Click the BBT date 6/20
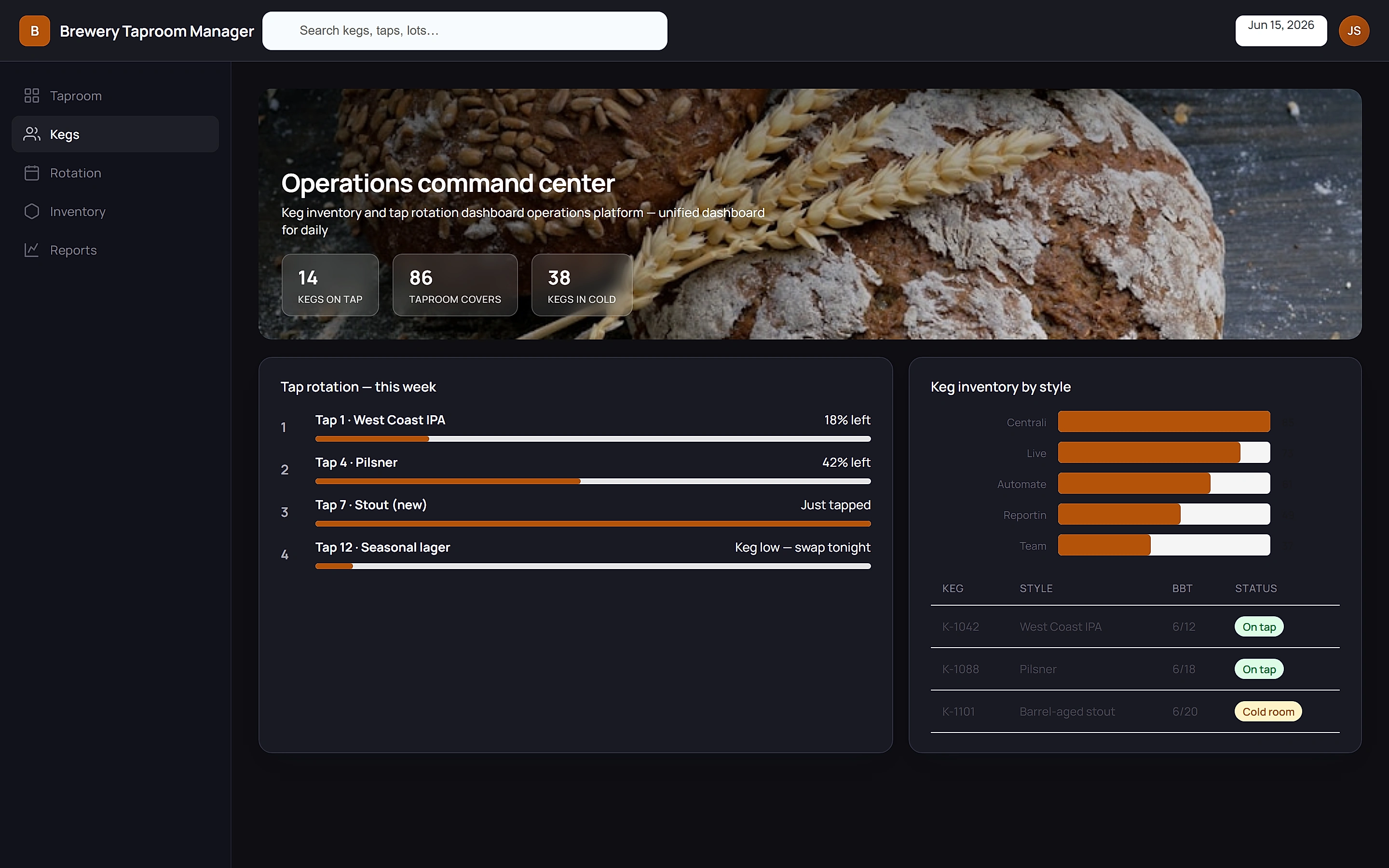 (x=1185, y=711)
